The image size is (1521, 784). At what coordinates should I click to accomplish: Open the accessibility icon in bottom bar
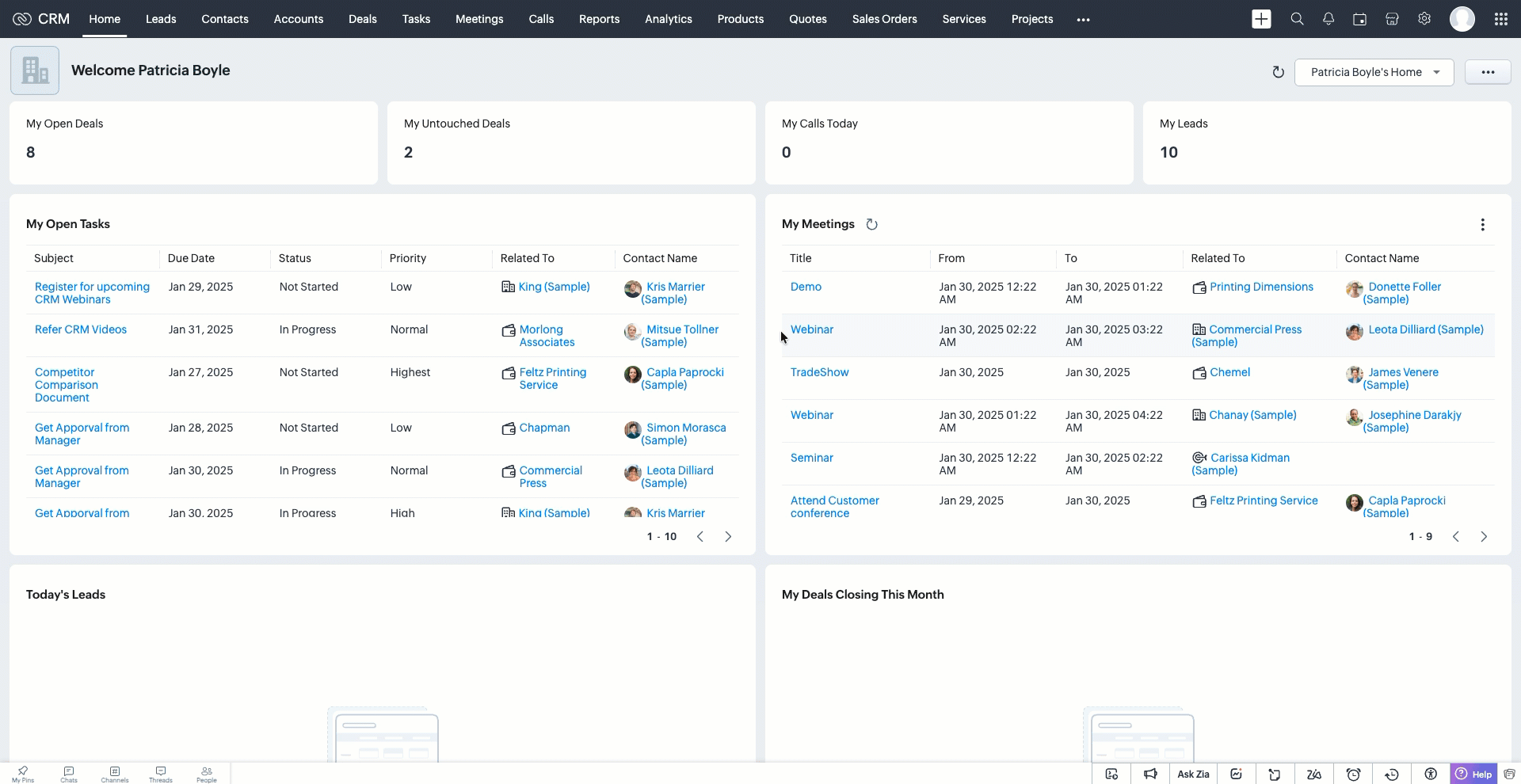tap(1431, 774)
